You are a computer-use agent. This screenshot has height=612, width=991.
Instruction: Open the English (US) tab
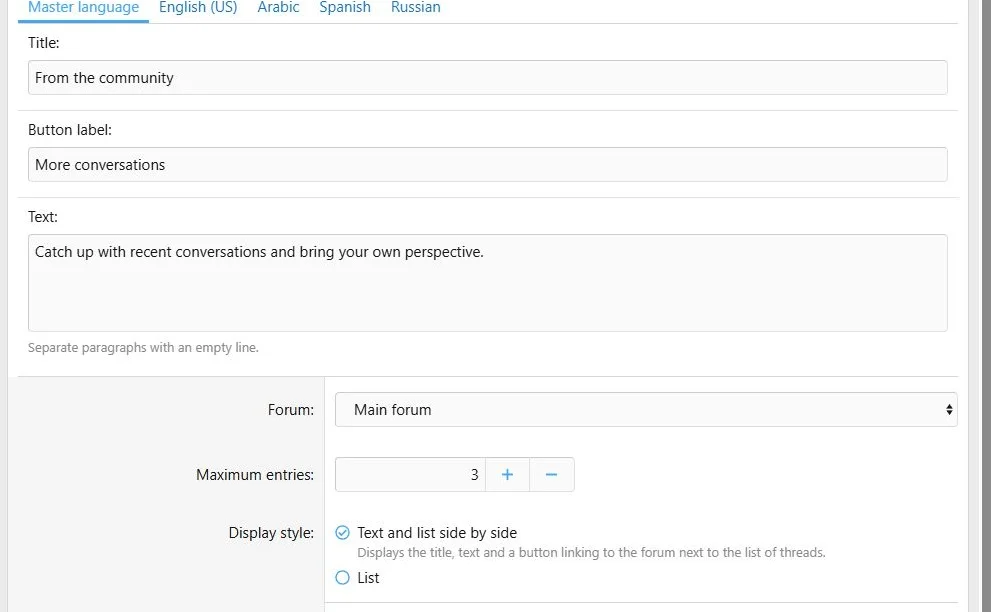click(x=198, y=8)
